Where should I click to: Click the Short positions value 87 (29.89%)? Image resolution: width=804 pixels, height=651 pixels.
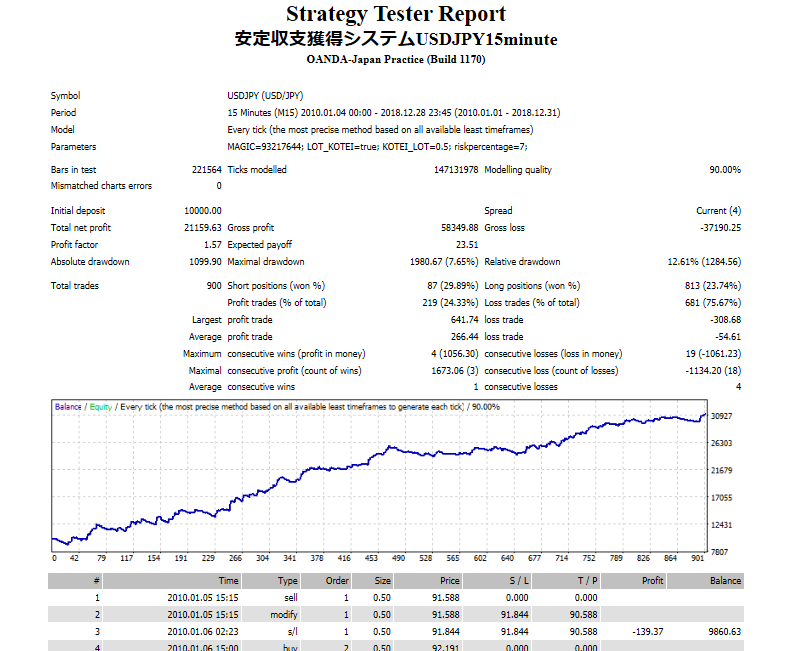click(453, 286)
